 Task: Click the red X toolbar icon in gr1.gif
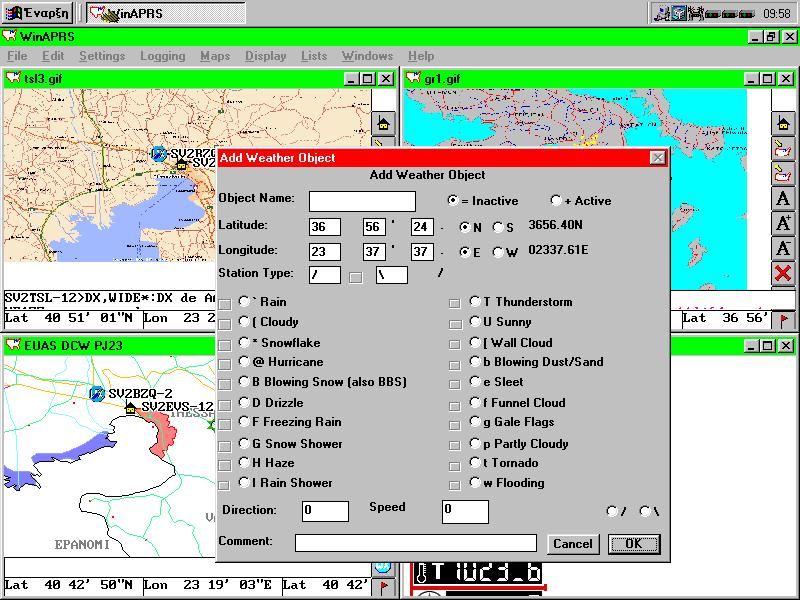click(x=783, y=273)
